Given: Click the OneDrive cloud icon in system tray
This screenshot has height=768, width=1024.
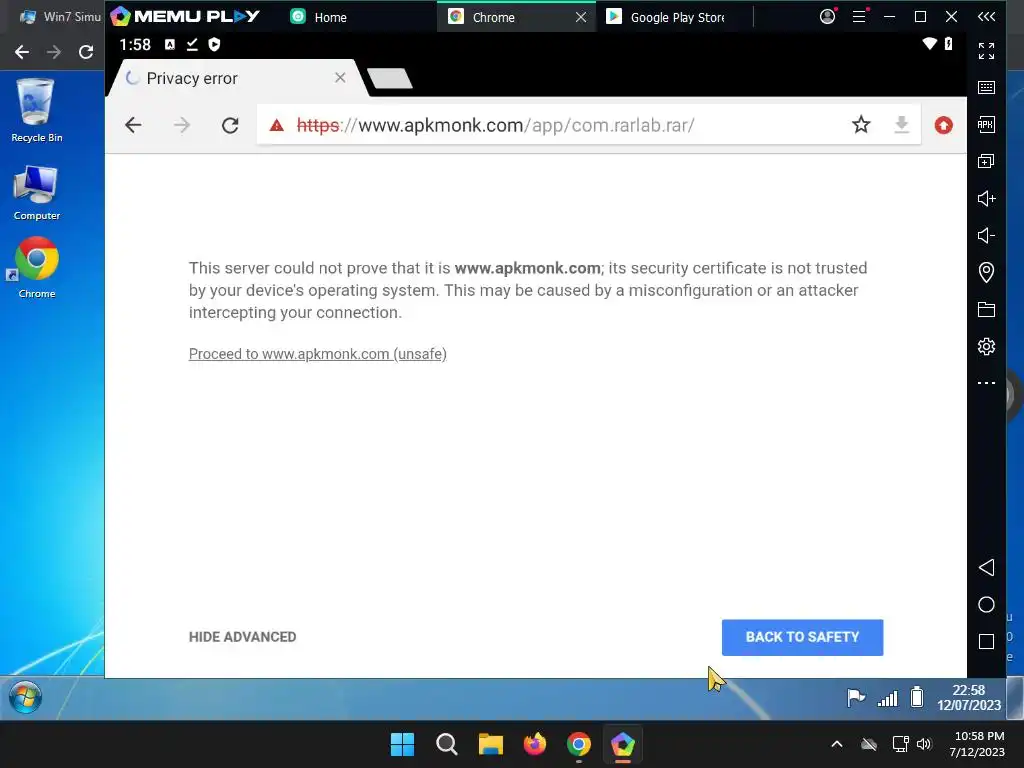Looking at the screenshot, I should tap(869, 744).
